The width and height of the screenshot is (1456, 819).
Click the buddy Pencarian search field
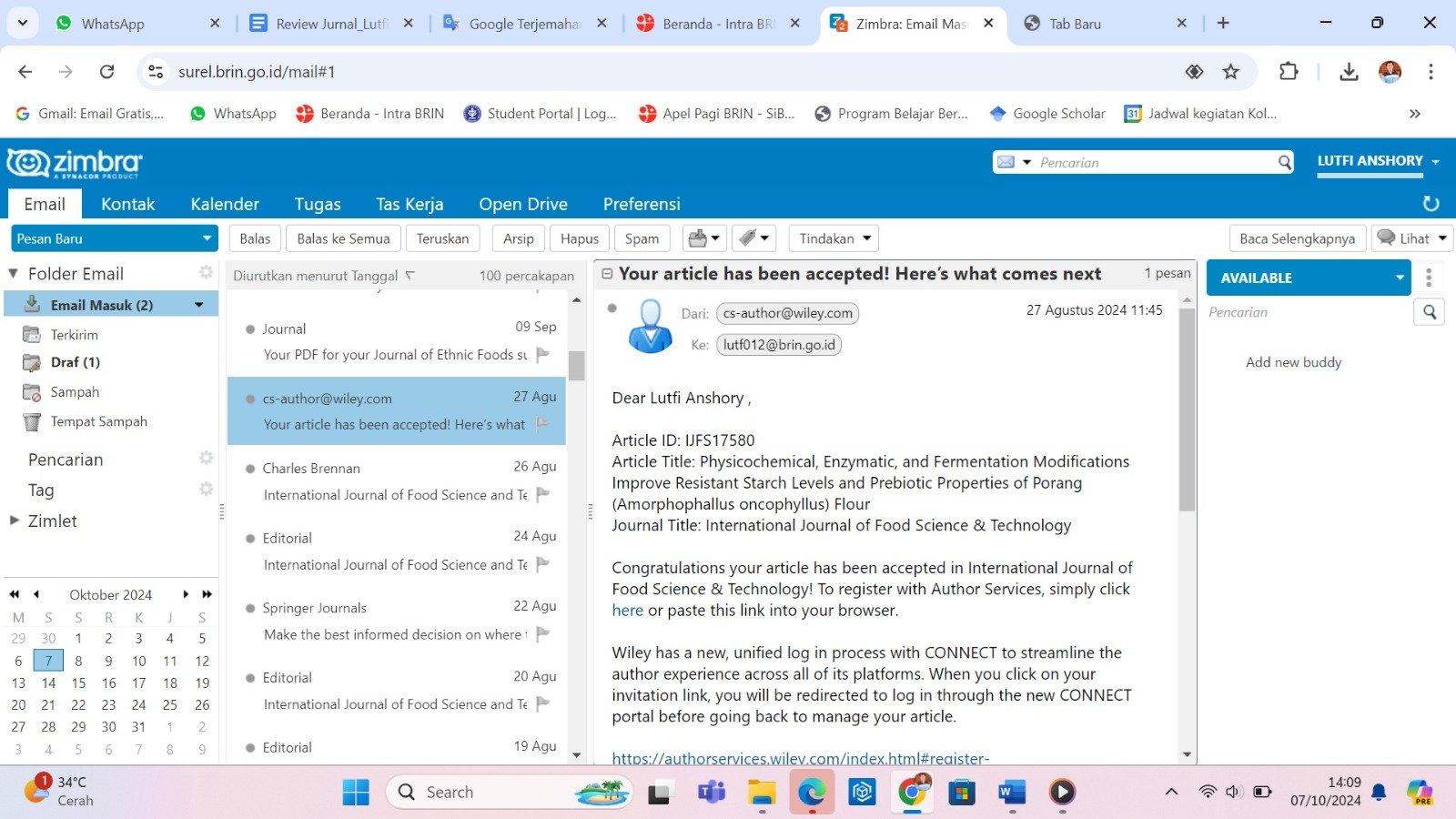click(1308, 312)
